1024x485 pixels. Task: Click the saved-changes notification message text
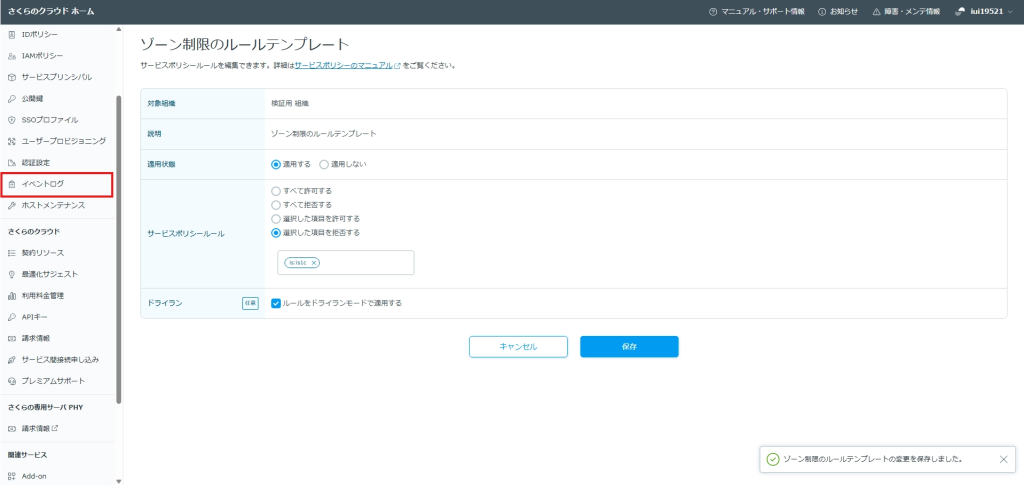tap(872, 459)
